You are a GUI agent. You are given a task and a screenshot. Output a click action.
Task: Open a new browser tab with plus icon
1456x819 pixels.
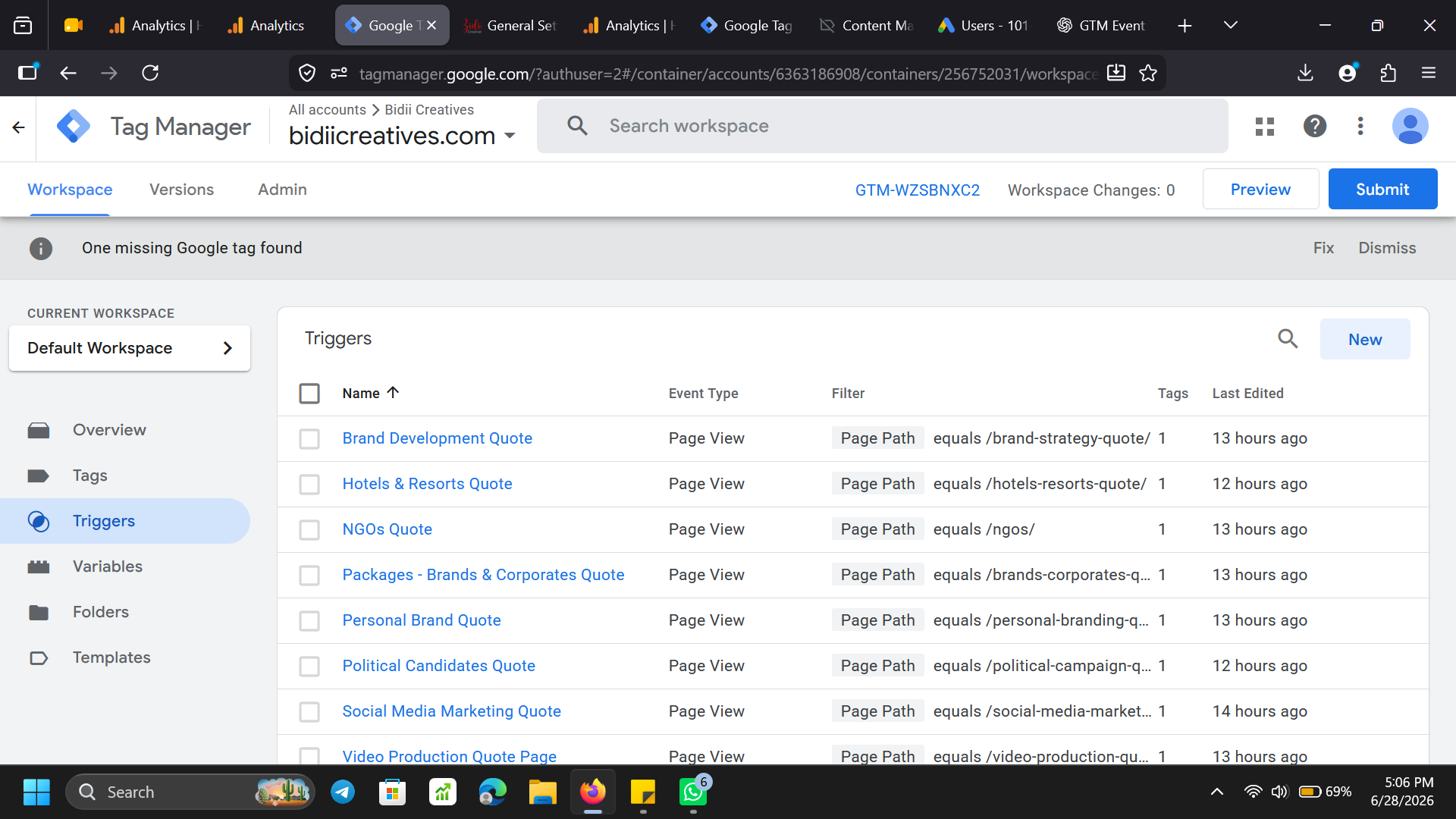click(1185, 26)
